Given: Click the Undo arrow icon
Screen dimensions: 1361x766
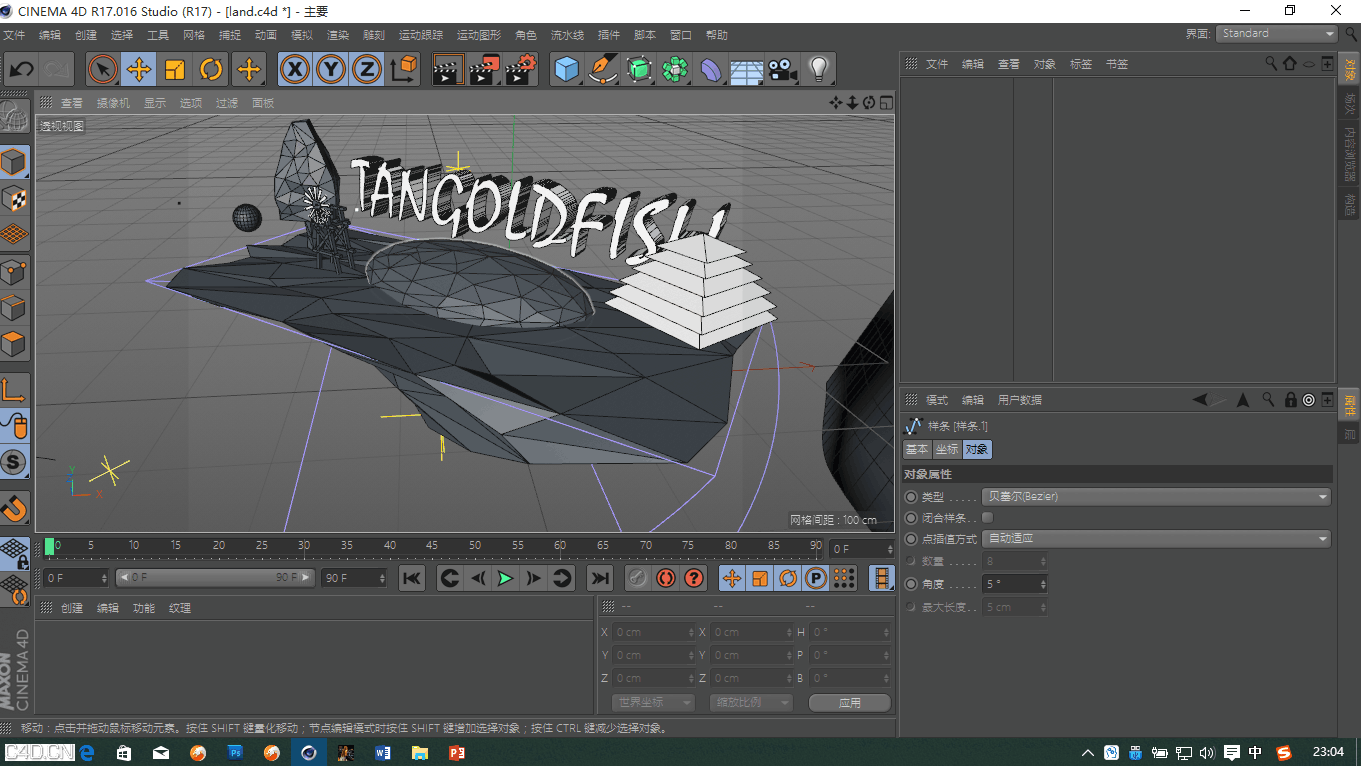Looking at the screenshot, I should click(x=22, y=70).
